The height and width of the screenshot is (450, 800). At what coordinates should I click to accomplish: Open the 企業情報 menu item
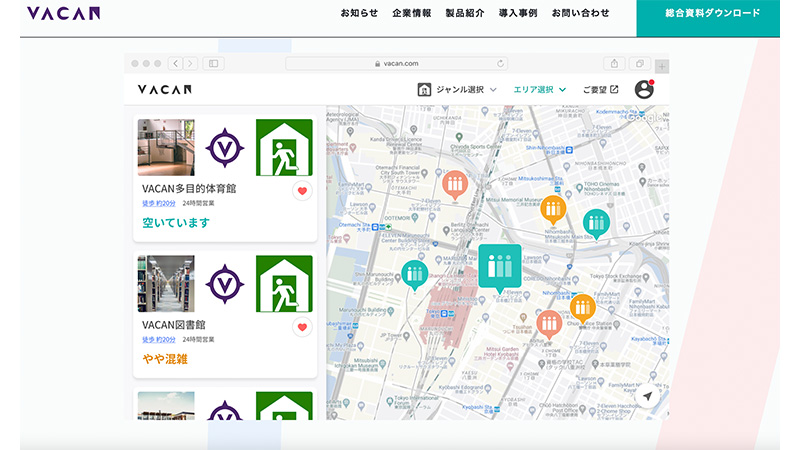(412, 13)
